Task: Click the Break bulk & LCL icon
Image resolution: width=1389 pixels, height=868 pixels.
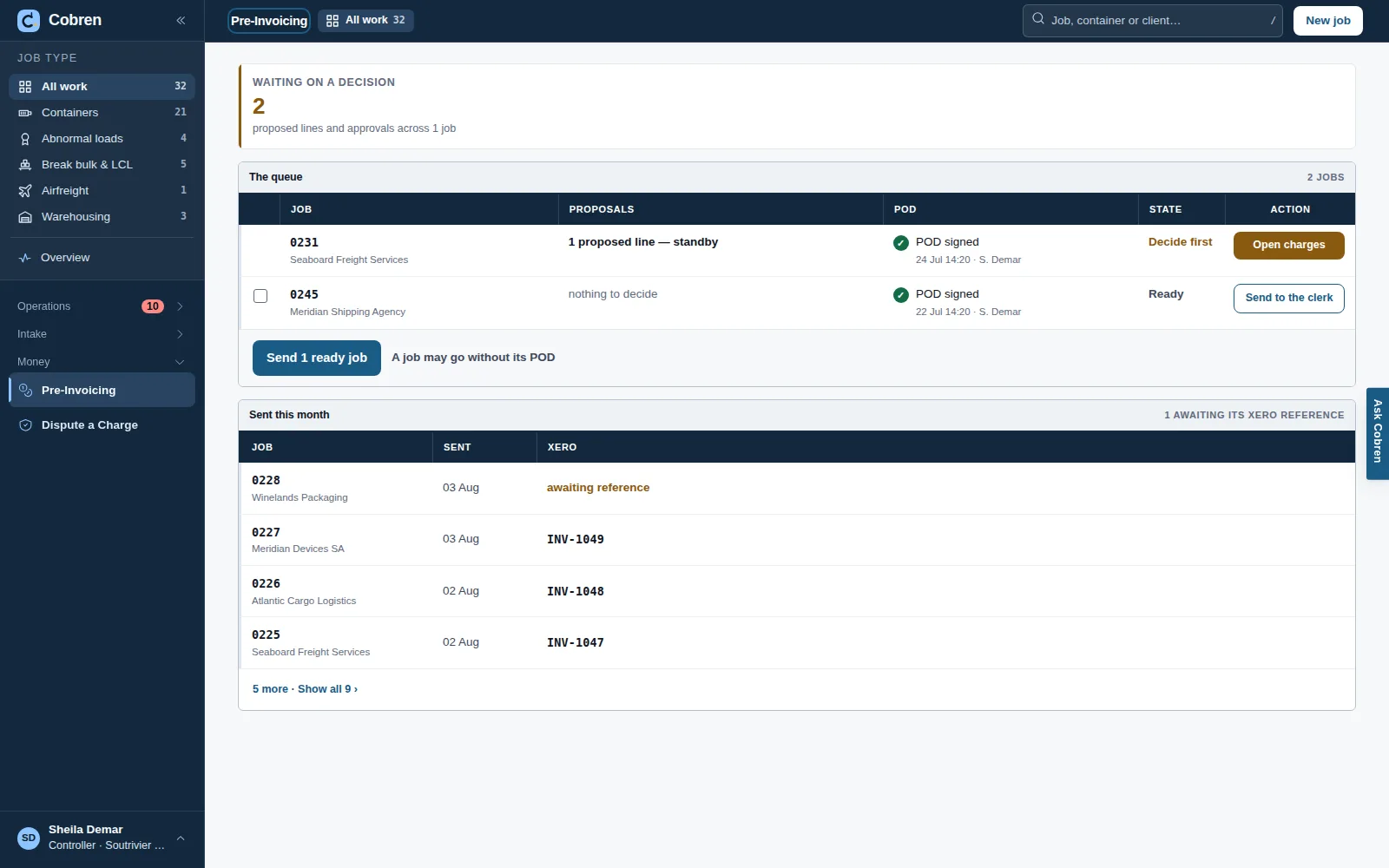Action: point(25,165)
